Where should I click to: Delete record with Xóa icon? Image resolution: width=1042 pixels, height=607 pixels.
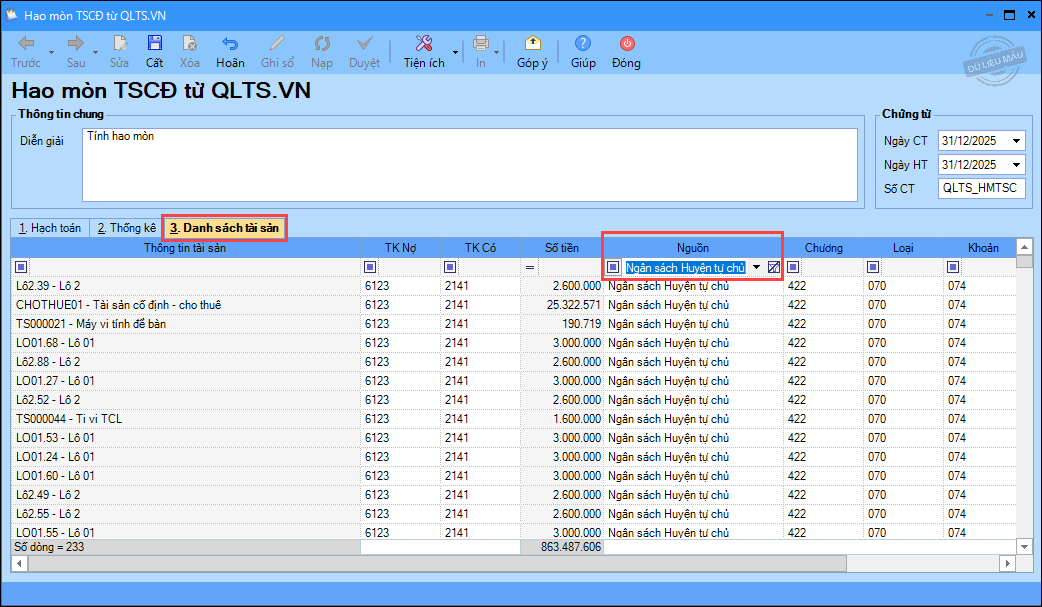click(189, 44)
